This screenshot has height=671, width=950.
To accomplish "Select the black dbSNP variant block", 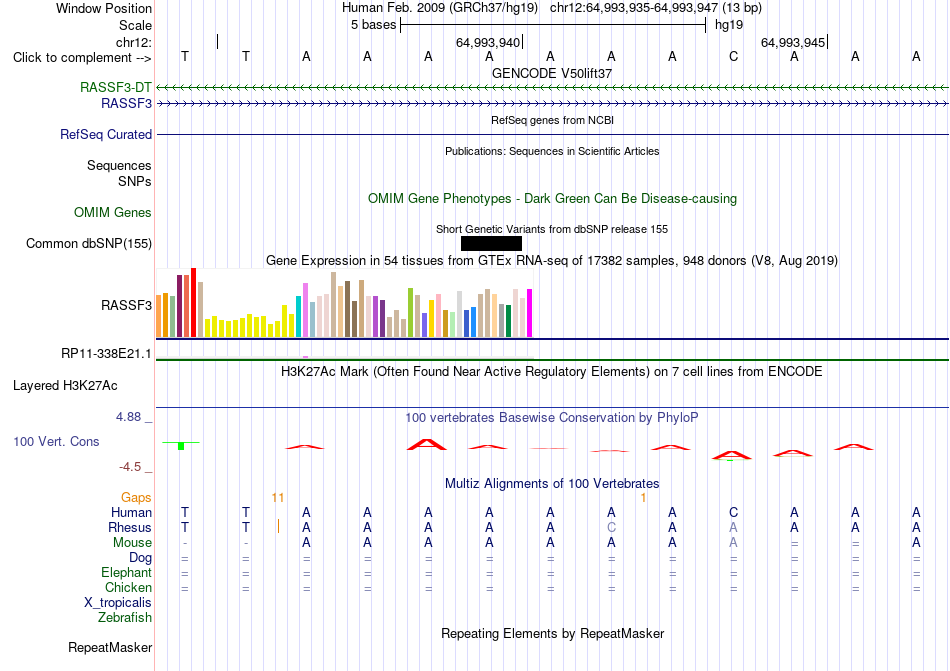I will (x=491, y=243).
